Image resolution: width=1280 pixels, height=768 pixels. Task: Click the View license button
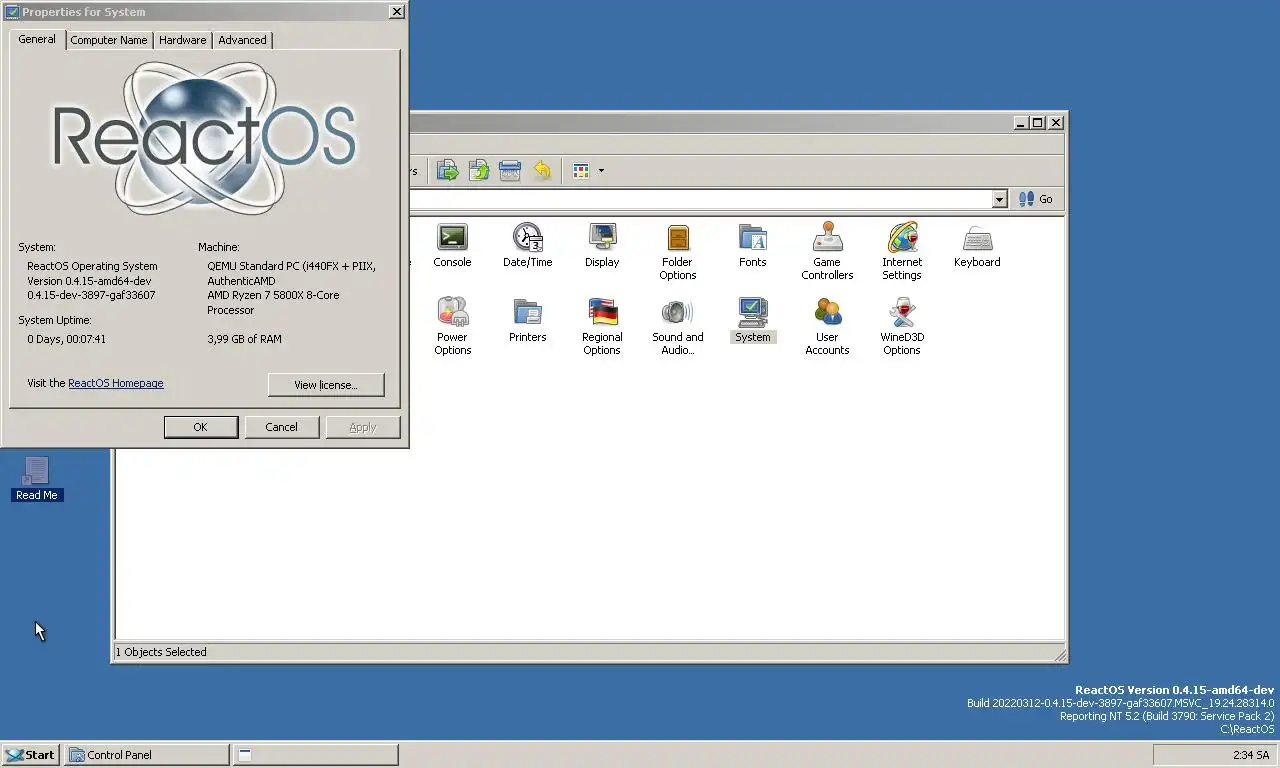click(326, 385)
